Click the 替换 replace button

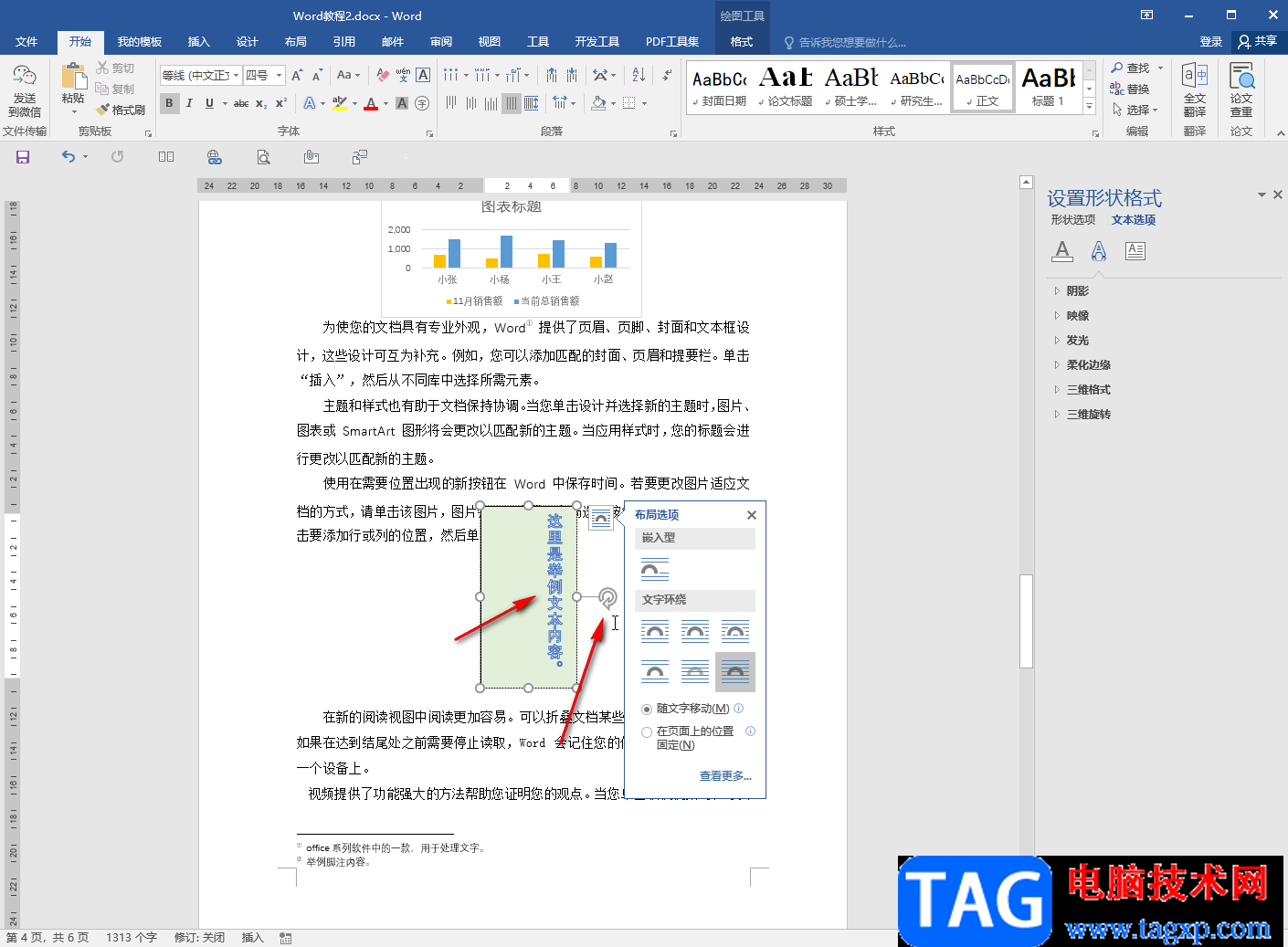pos(1131,89)
